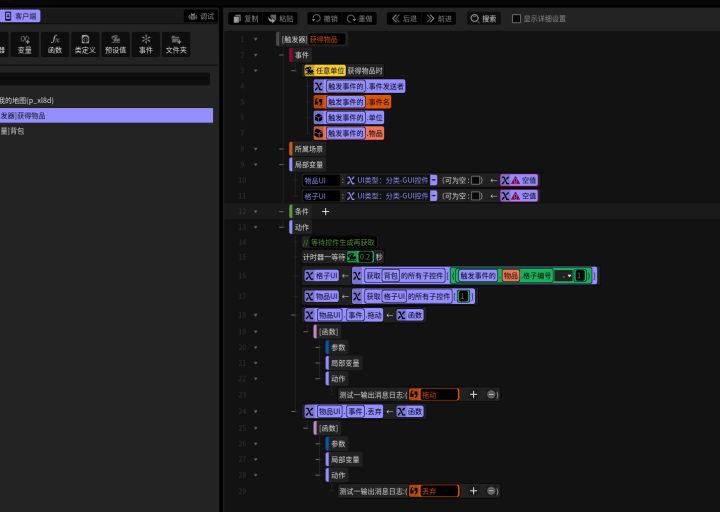Click the 事件 (Event) toolbar icon
This screenshot has height=512, width=720.
pos(146,43)
